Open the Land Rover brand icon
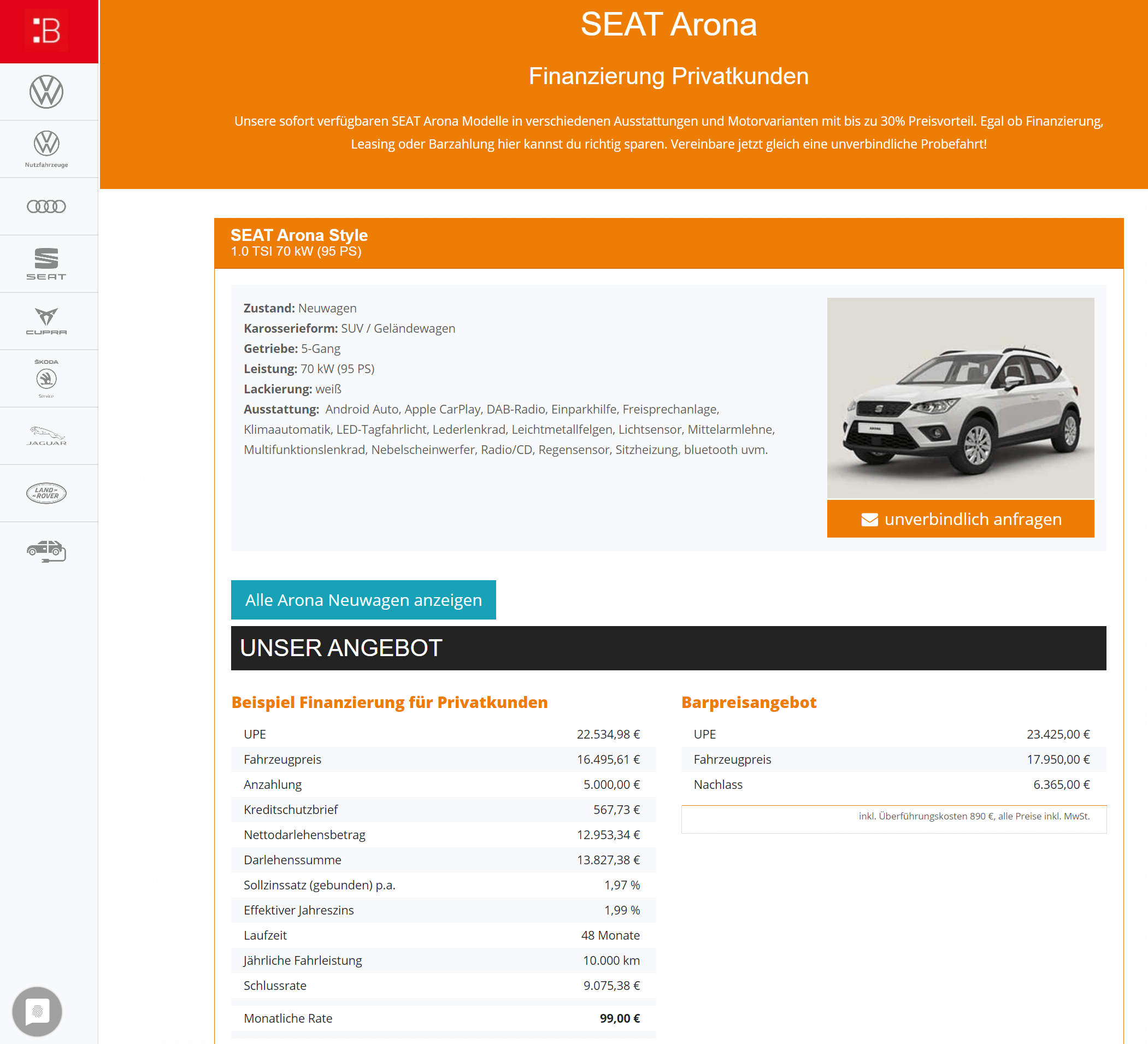Screen dimensions: 1148x1044 point(46,493)
